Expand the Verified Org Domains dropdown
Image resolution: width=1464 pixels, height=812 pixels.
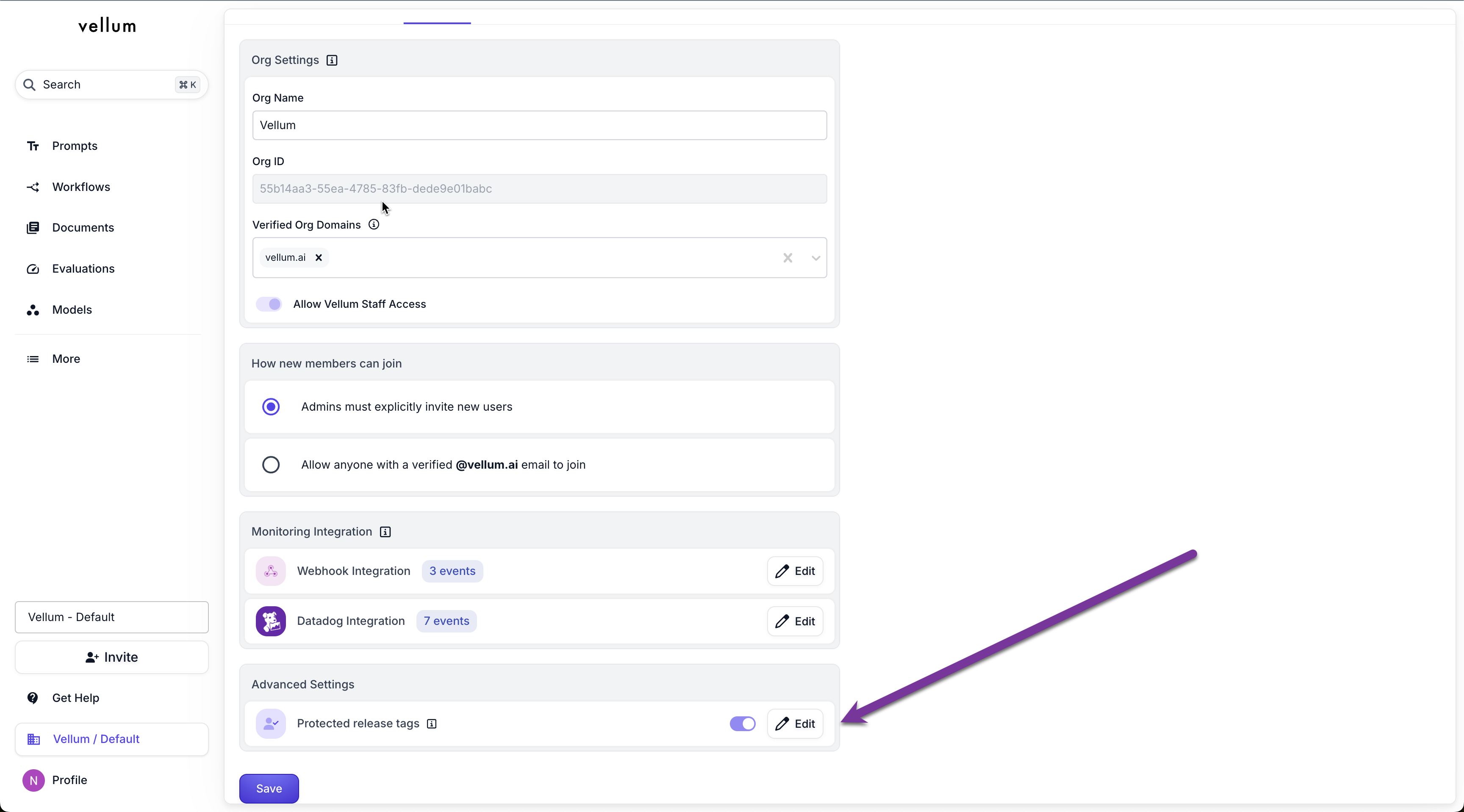815,258
